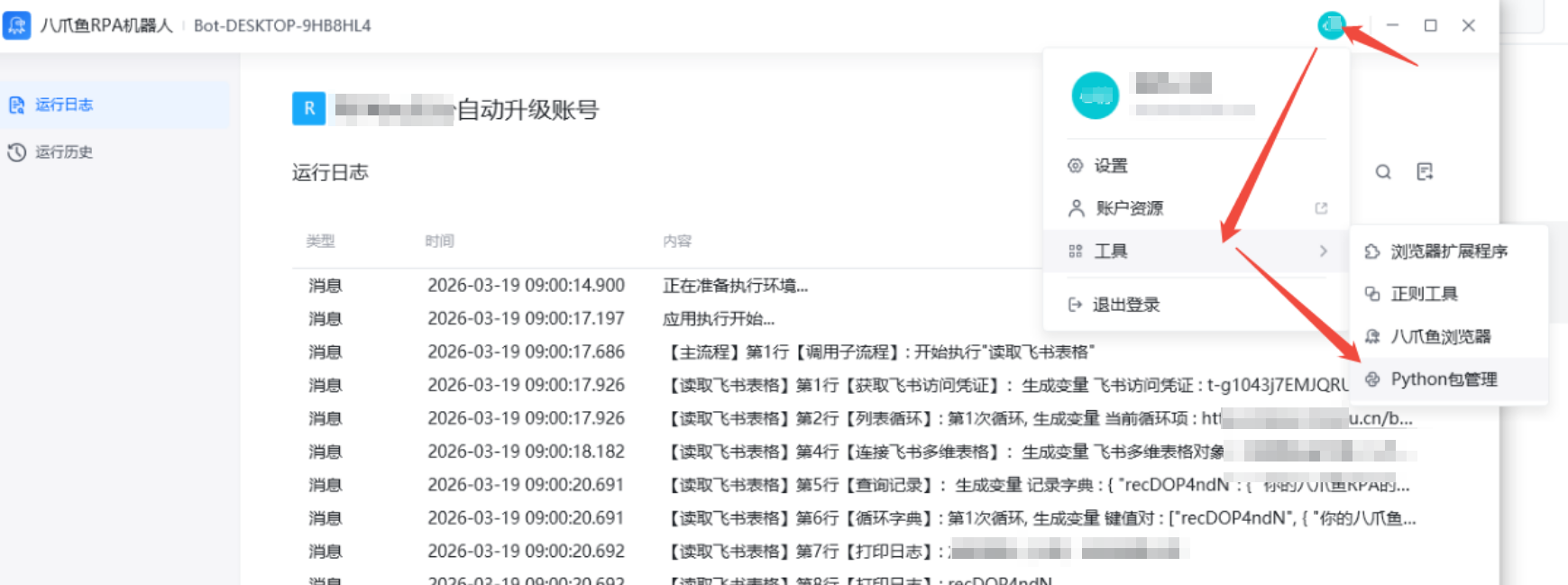1568x585 pixels.
Task: Click the 正则工具 icon
Action: tap(1372, 294)
